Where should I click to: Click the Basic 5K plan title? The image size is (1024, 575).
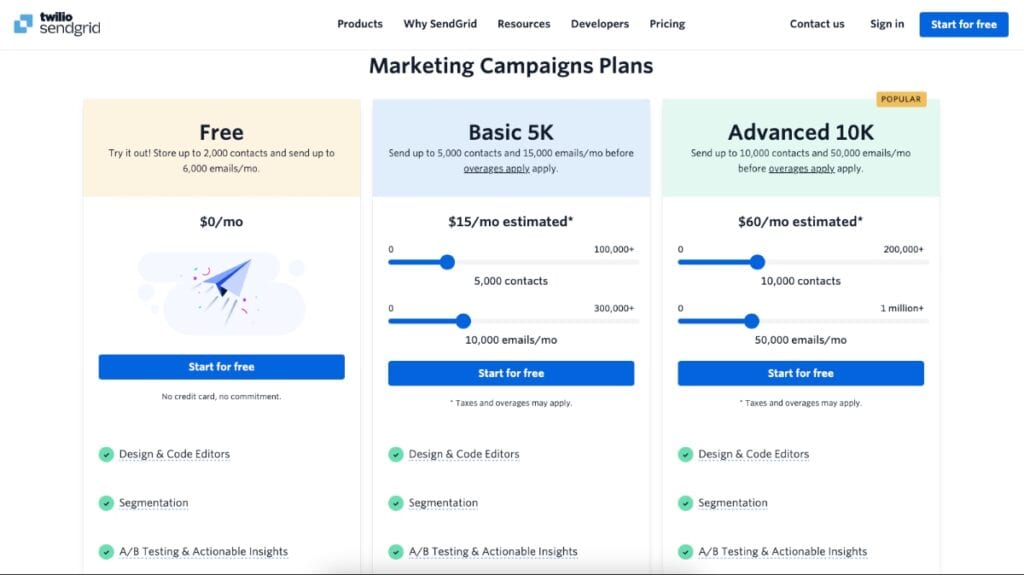(511, 132)
